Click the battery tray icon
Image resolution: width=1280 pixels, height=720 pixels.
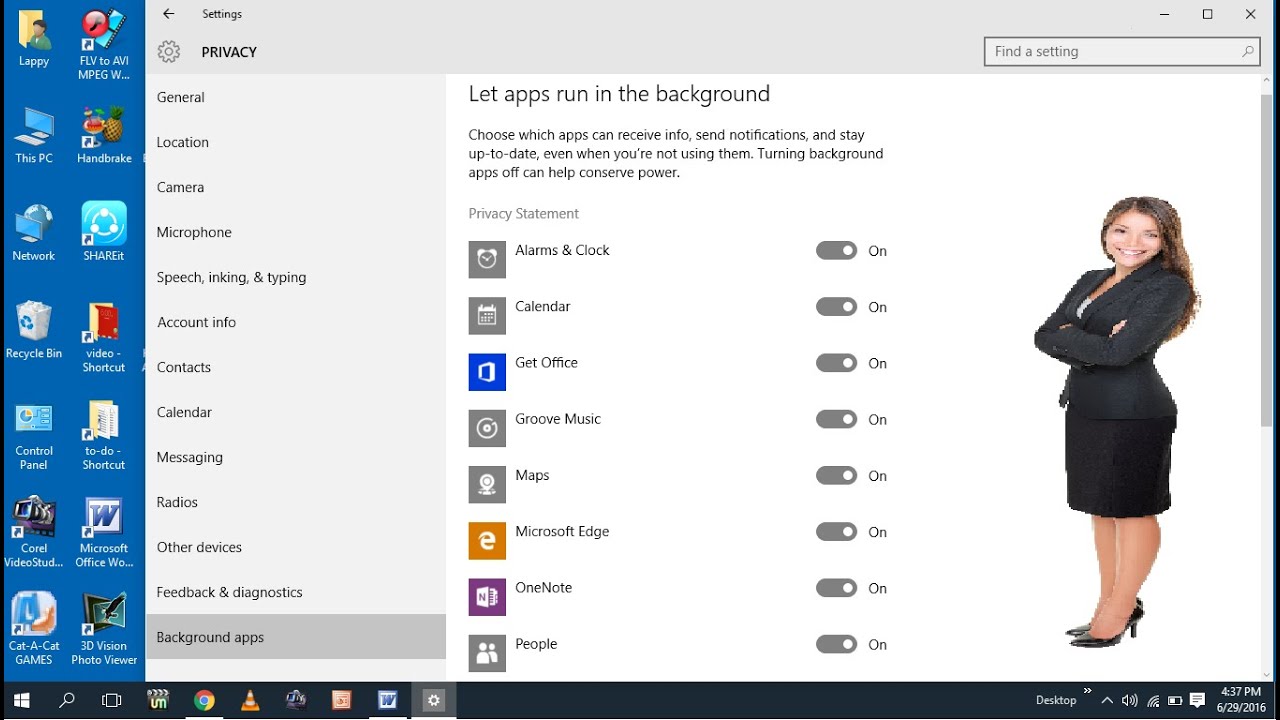coord(1175,700)
